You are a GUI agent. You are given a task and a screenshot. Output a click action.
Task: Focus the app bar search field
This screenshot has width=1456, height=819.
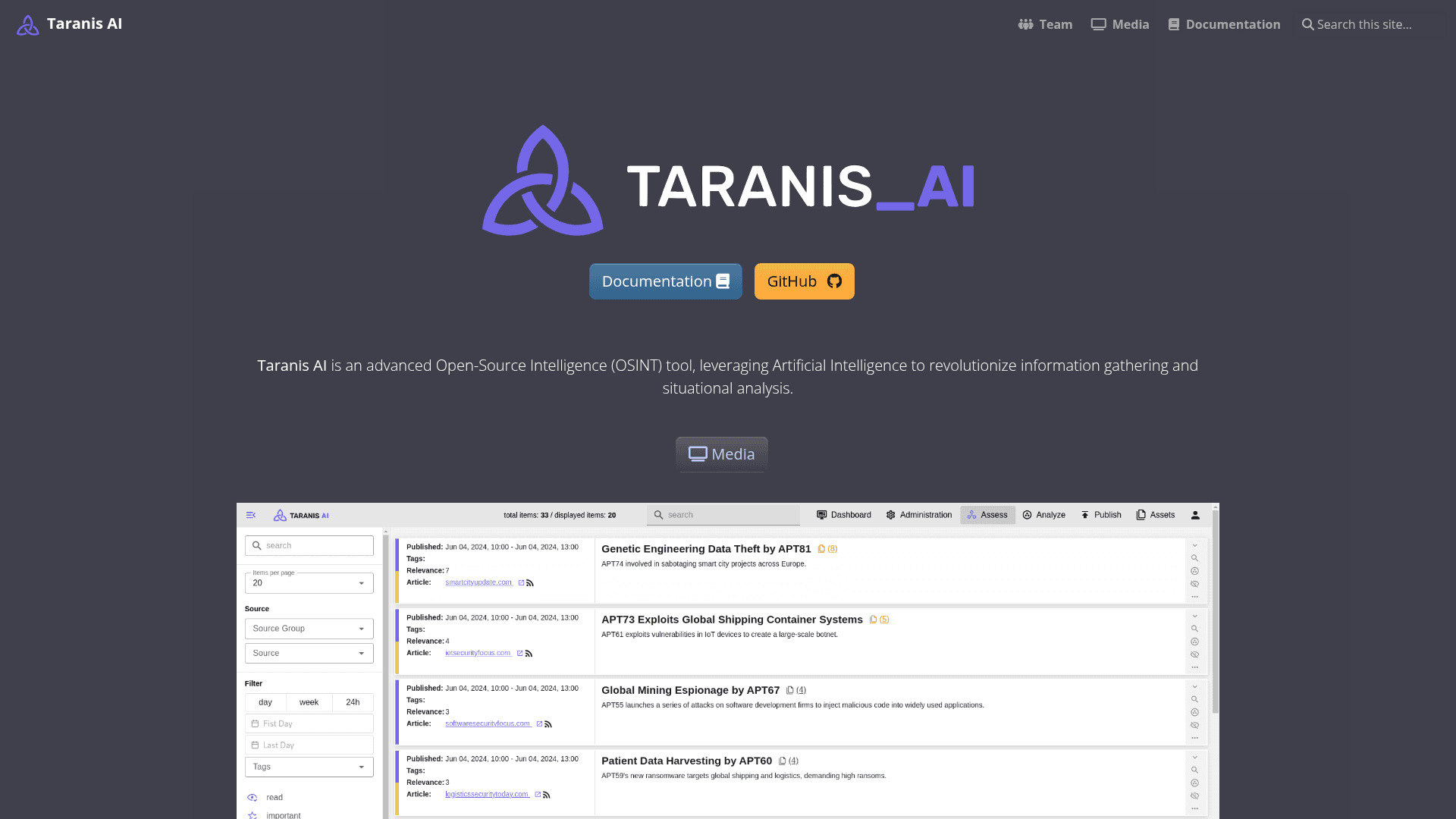pos(723,515)
